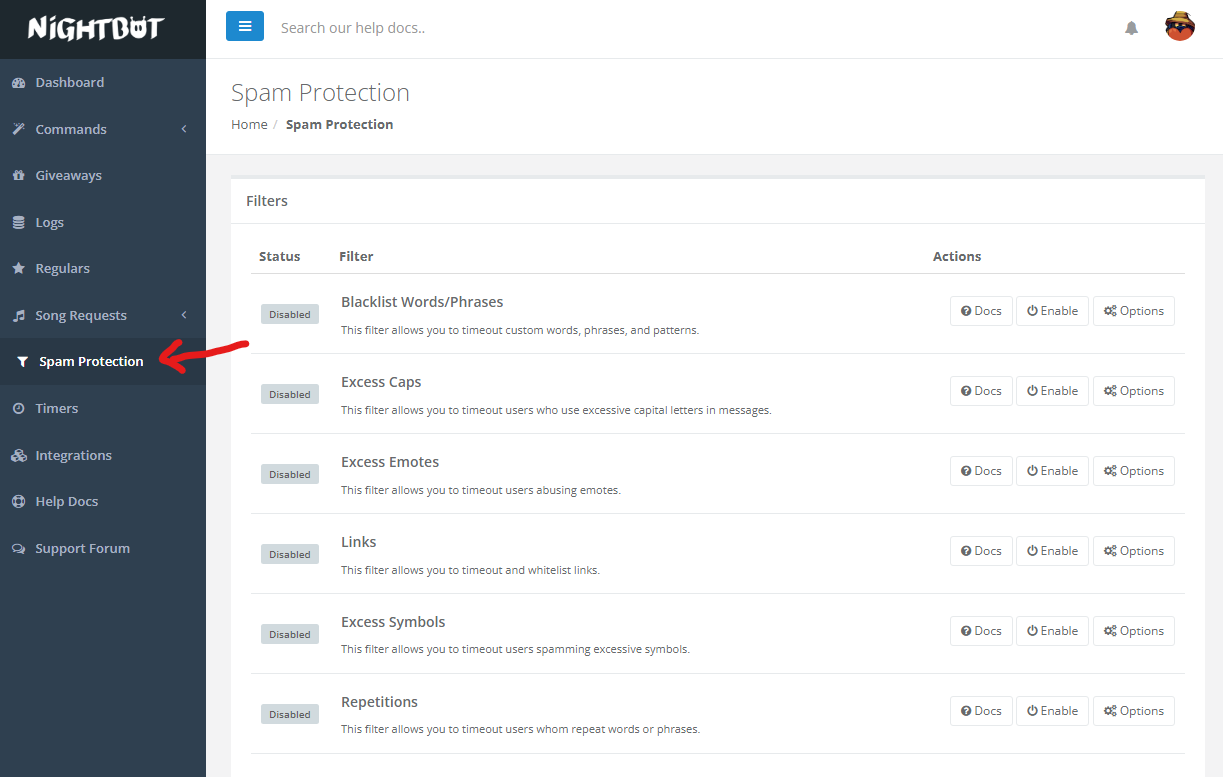Toggle the sidebar hamburger menu button

(x=245, y=26)
